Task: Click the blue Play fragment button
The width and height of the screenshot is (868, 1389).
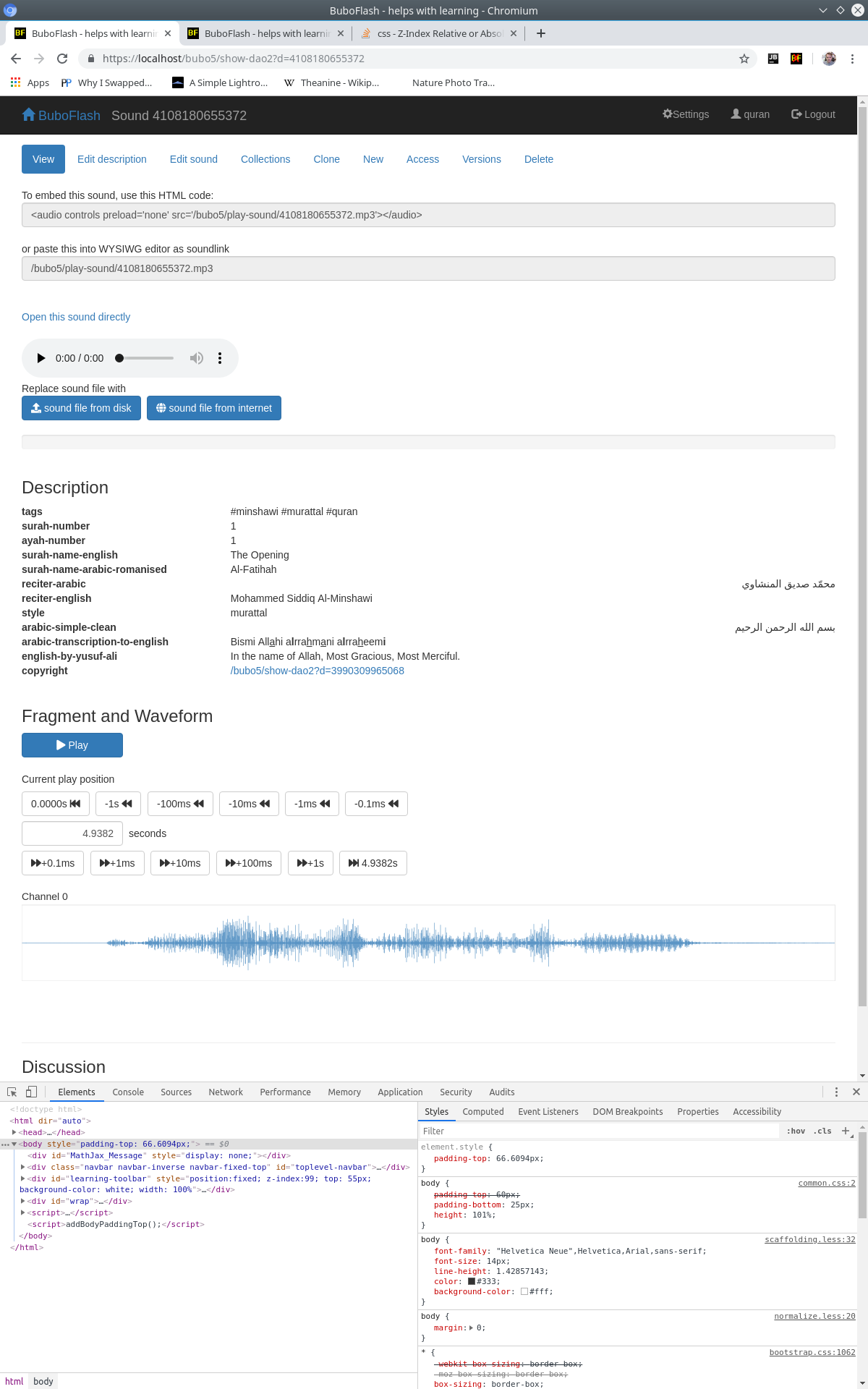Action: pyautogui.click(x=72, y=745)
